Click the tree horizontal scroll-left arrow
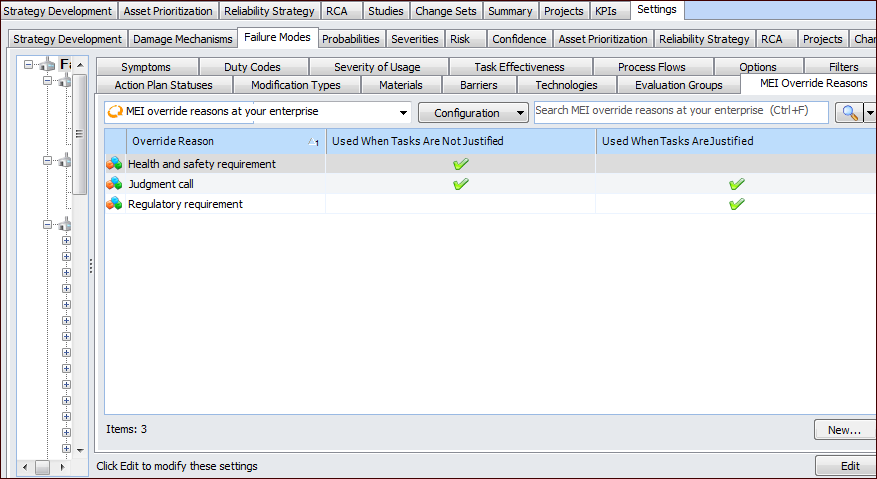Viewport: 877px width, 479px height. (x=25, y=467)
